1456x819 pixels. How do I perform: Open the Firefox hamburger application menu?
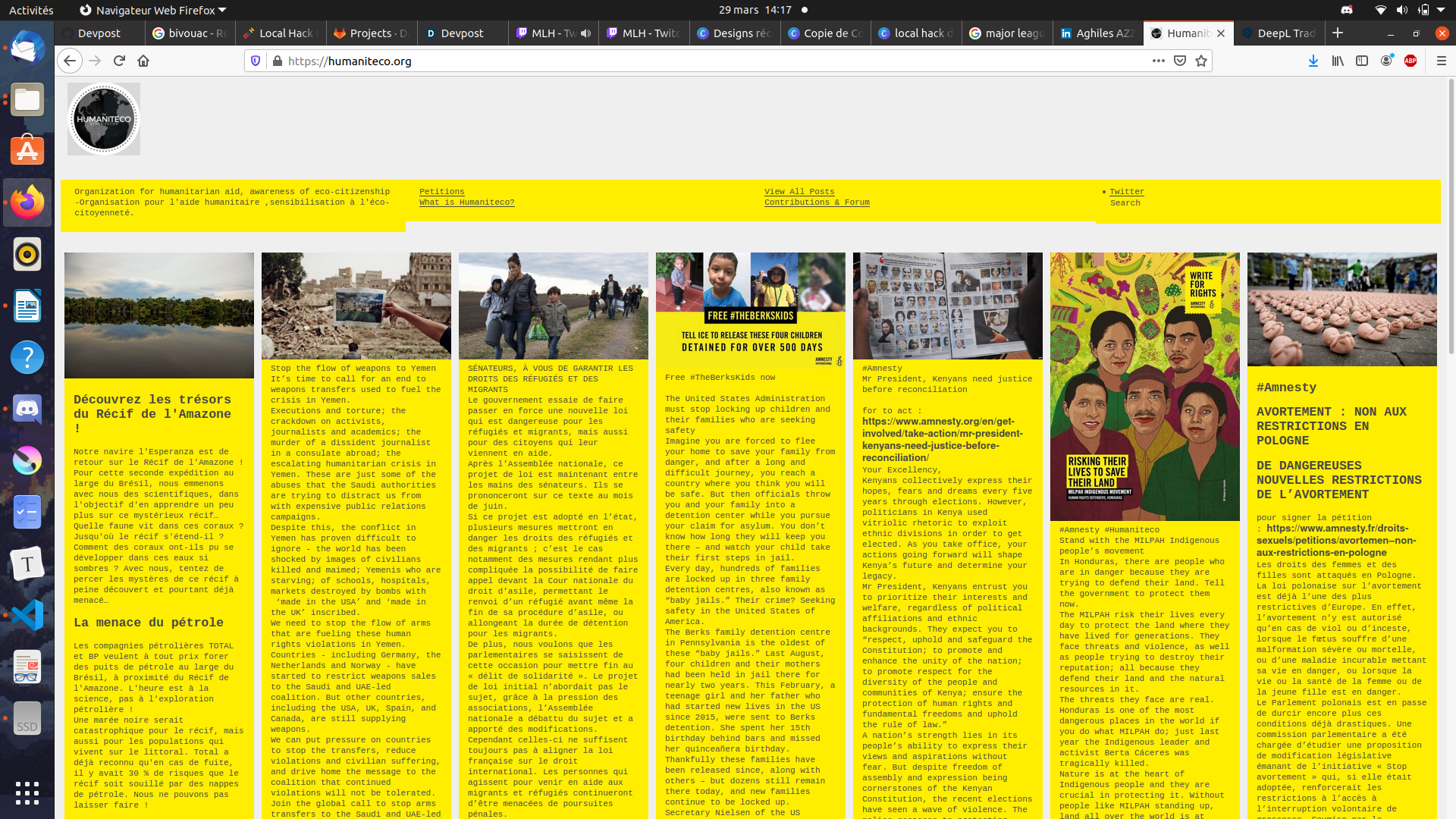tap(1441, 61)
